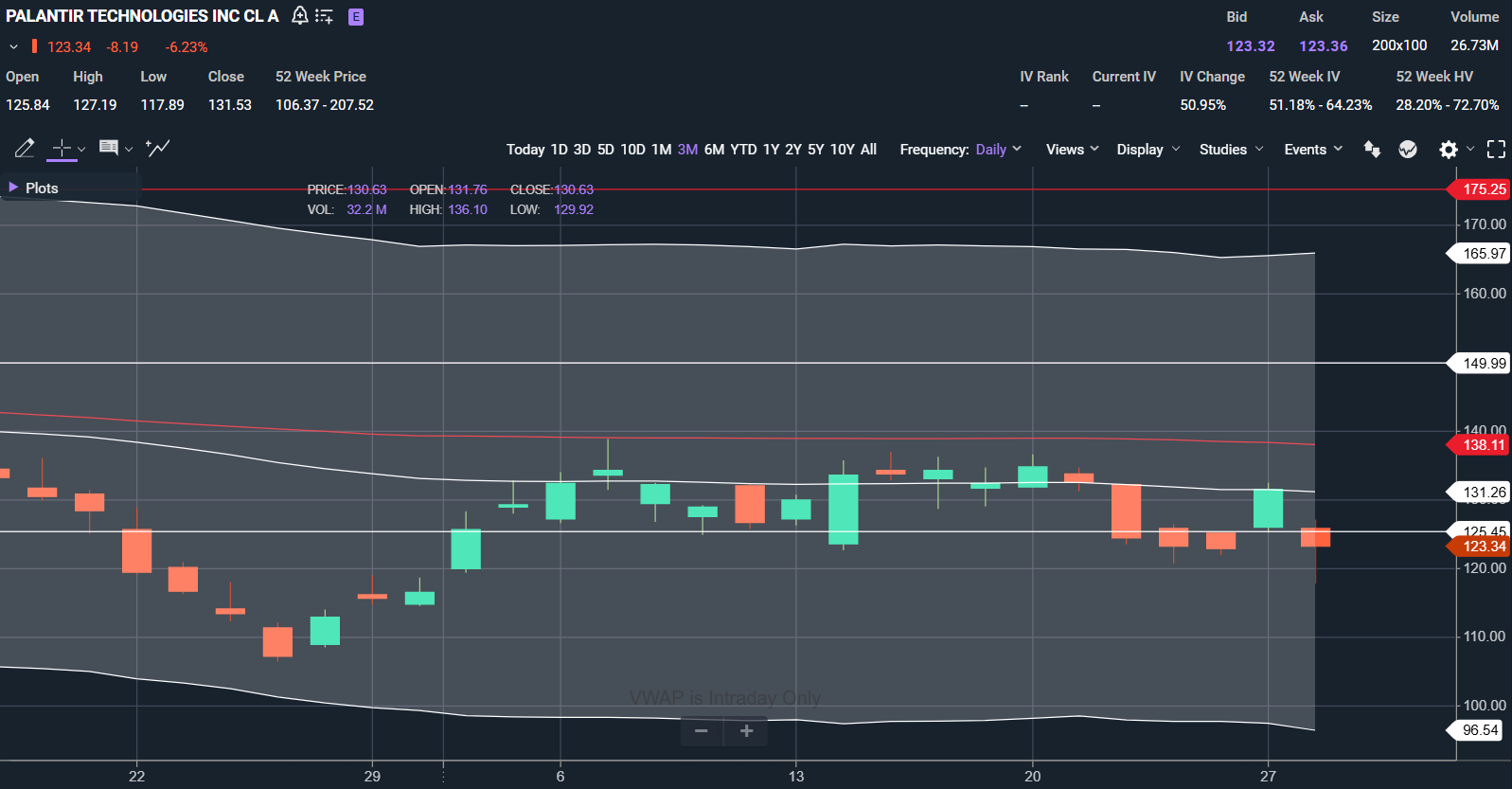Click the Ask price 123.36
This screenshot has height=789, width=1512.
point(1324,45)
